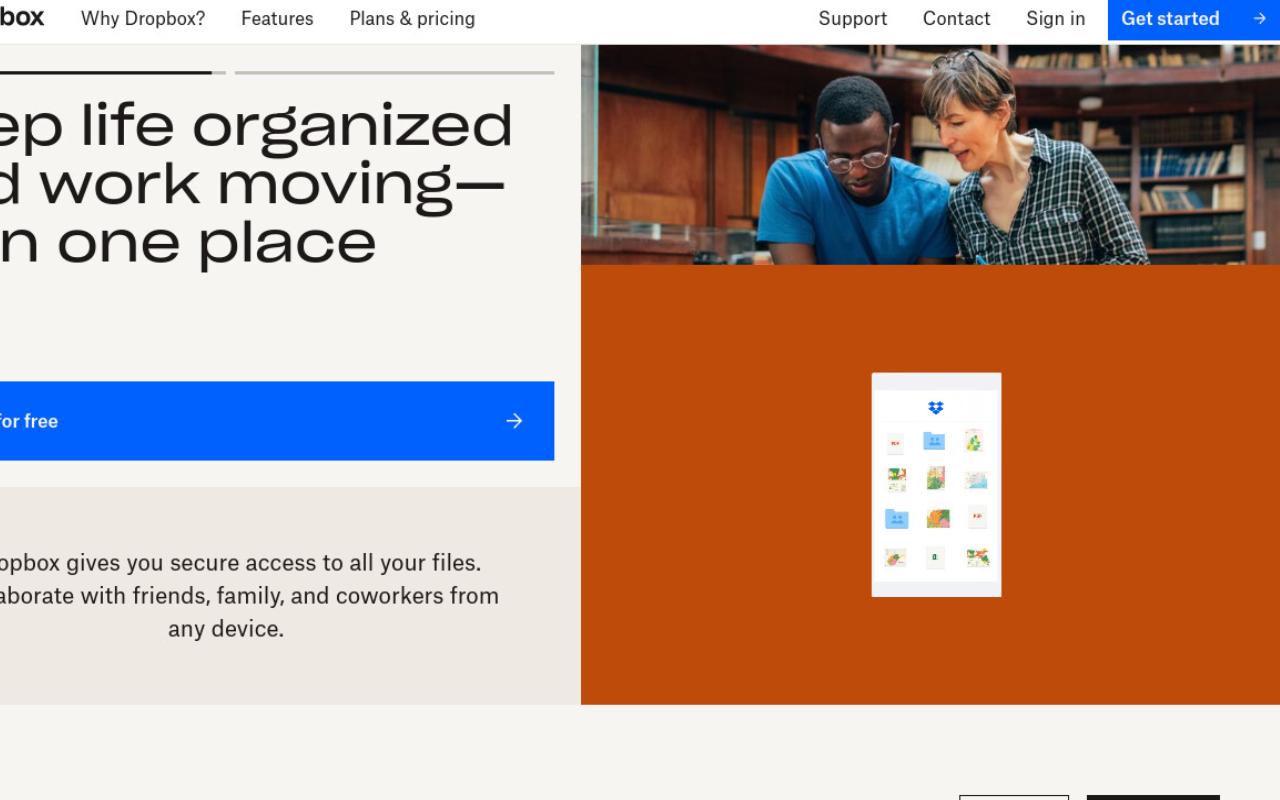Open the Support link
The image size is (1280, 800).
853,19
